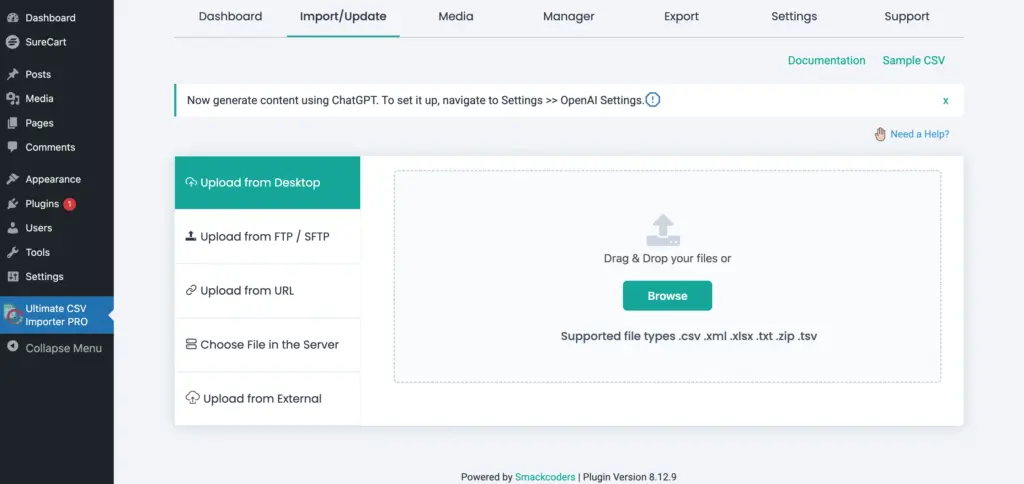
Task: Click the SureCart logo icon
Action: click(12, 42)
